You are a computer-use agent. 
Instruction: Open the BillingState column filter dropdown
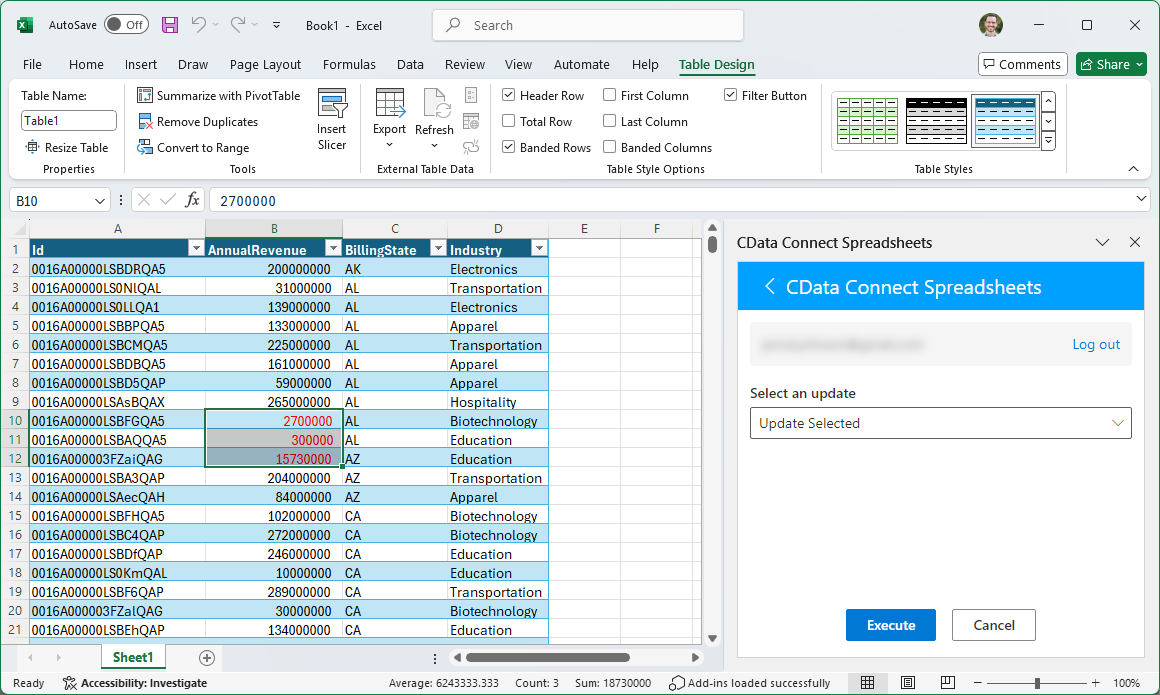tap(437, 249)
